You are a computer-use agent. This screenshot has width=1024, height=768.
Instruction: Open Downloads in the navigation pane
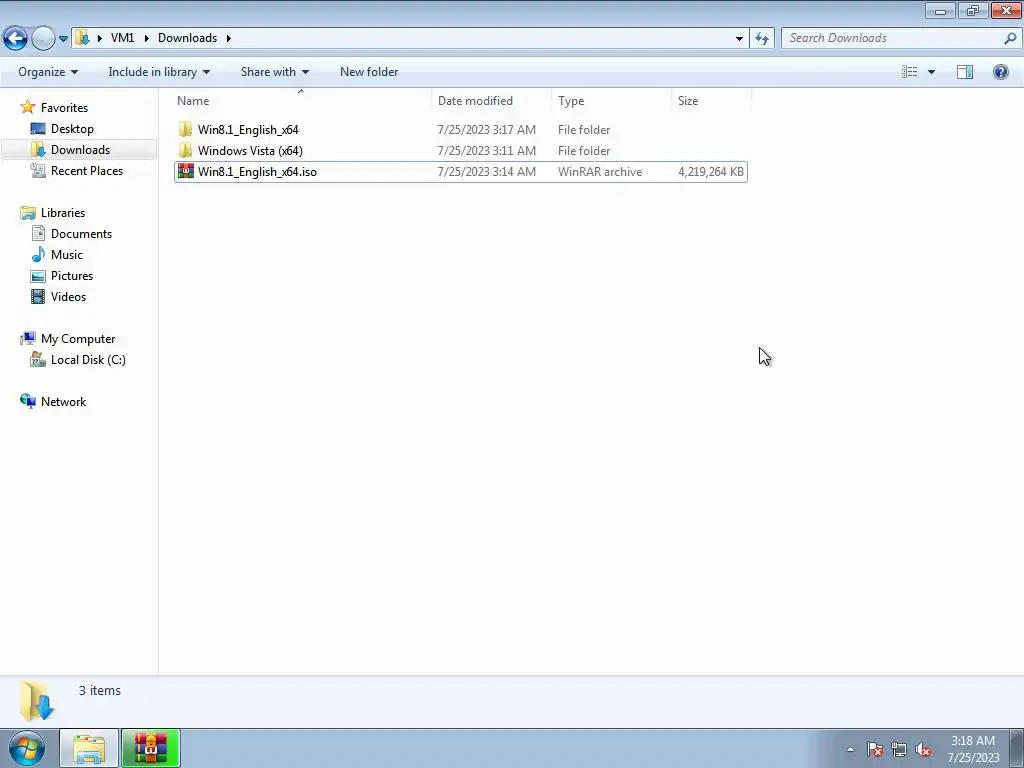point(80,150)
